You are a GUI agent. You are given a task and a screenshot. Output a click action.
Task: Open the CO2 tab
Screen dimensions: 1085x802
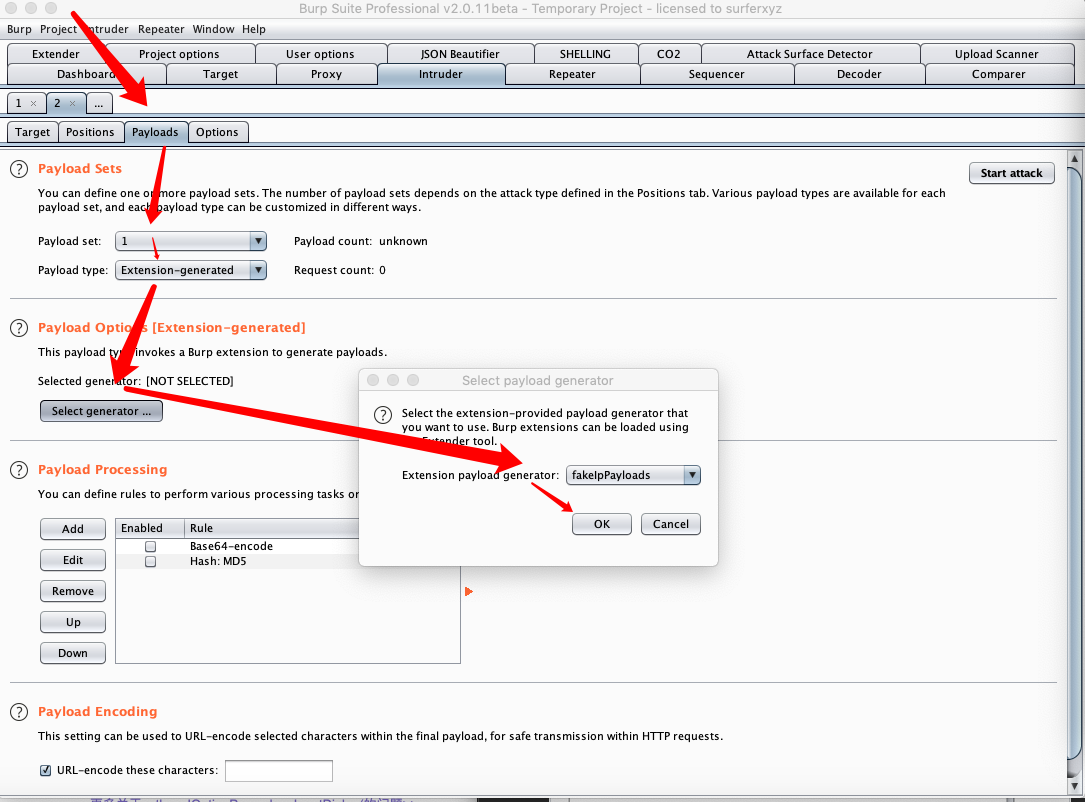668,54
